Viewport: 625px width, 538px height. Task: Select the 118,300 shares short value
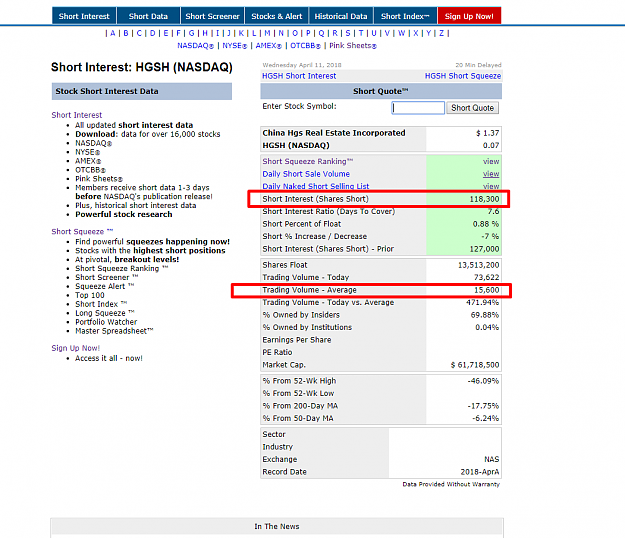[484, 199]
